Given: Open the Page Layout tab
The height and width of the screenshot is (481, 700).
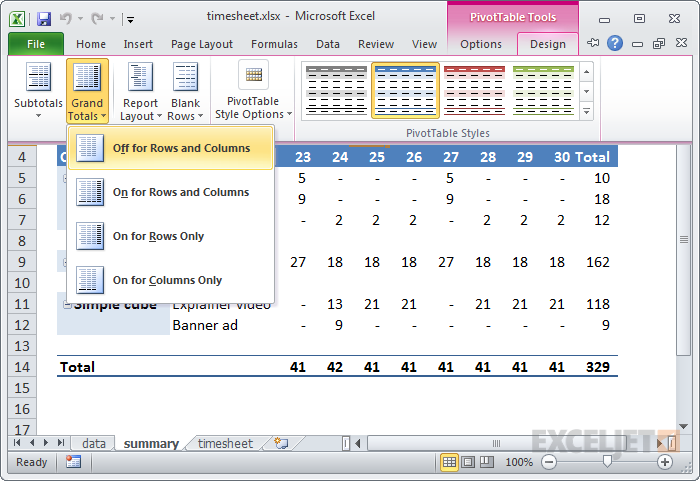Looking at the screenshot, I should 202,44.
